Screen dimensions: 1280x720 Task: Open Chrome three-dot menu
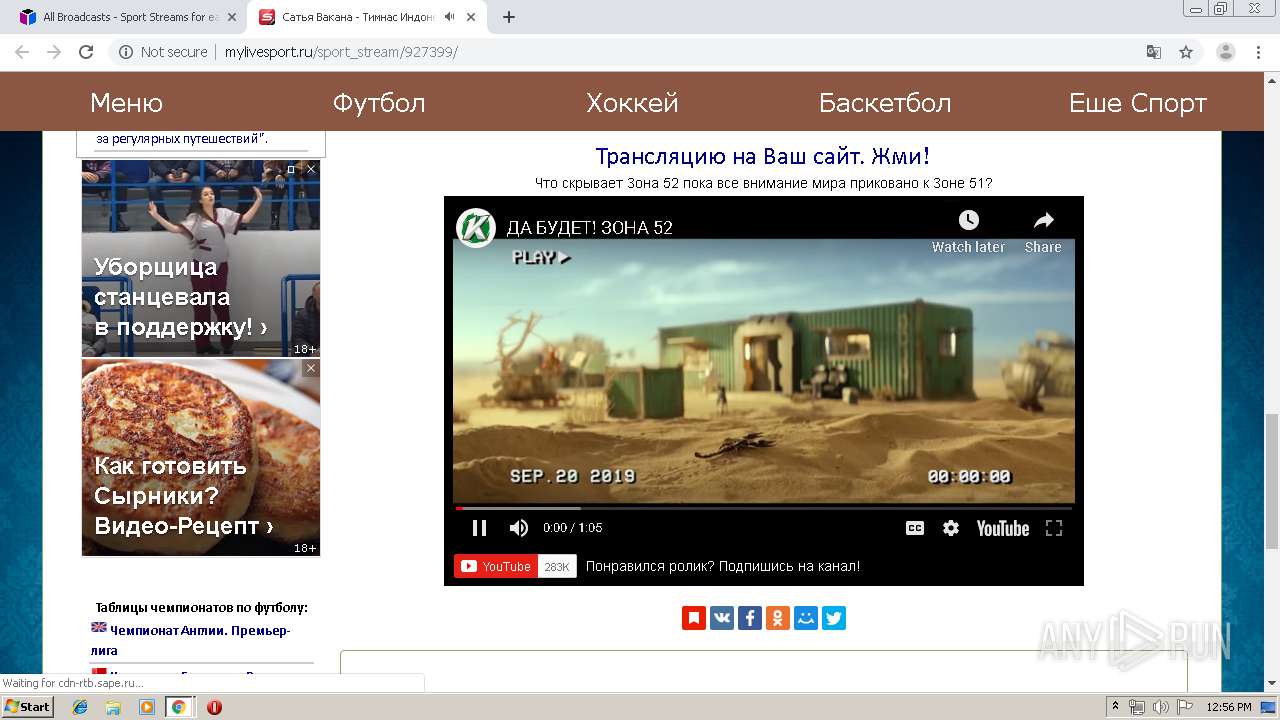(x=1258, y=52)
